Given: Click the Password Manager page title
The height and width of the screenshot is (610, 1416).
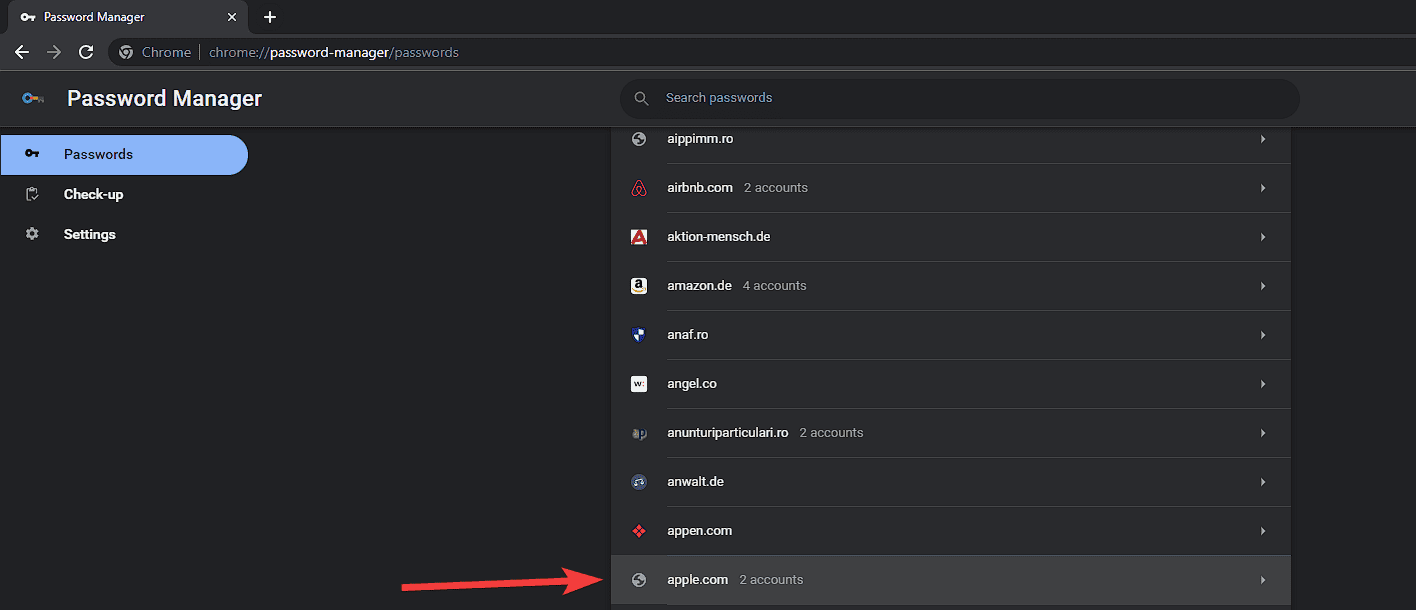Looking at the screenshot, I should coord(164,98).
